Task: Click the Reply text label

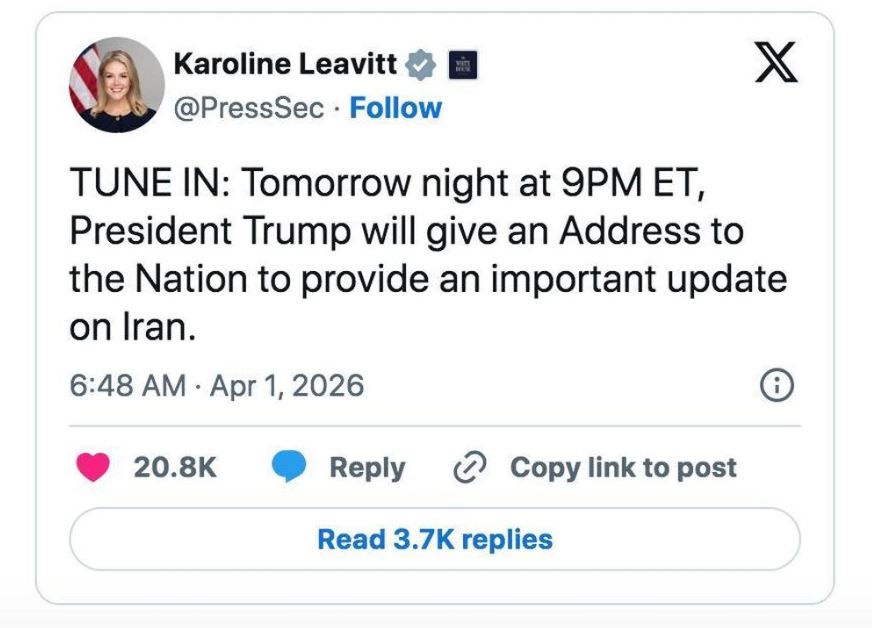Action: pyautogui.click(x=367, y=467)
